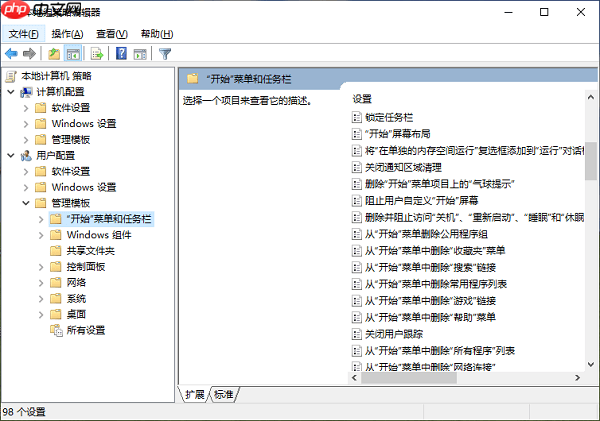Open the 操作(A) menu
Viewport: 600px width, 421px height.
[x=67, y=34]
